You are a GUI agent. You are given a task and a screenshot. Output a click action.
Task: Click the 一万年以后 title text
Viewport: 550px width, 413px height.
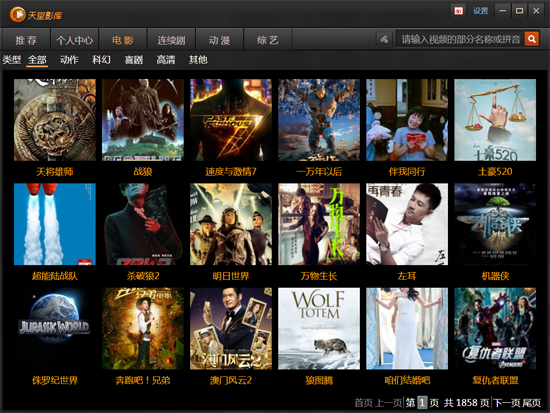(319, 172)
